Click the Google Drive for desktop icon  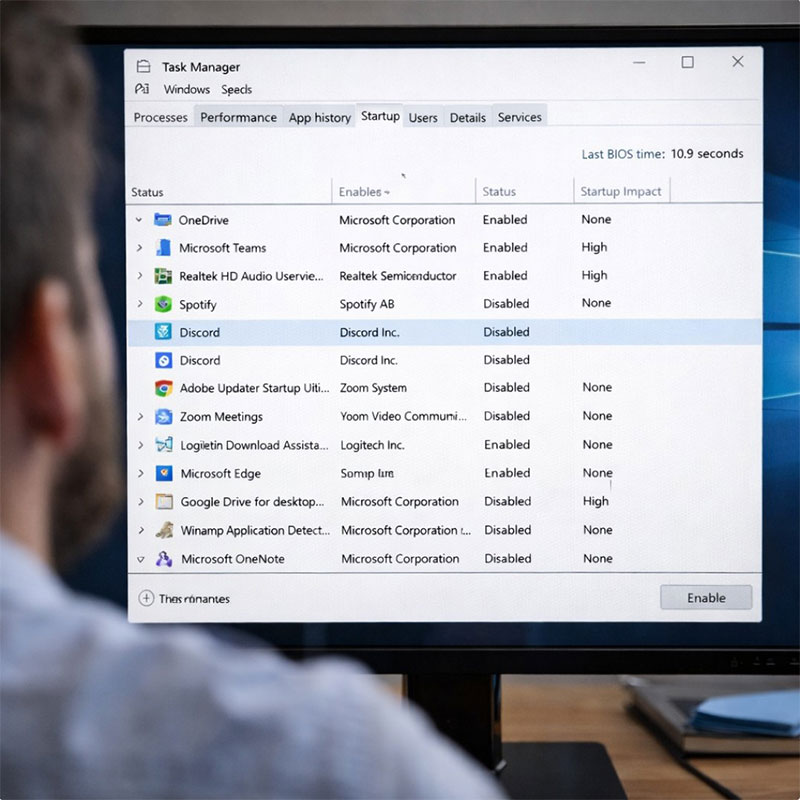[164, 502]
